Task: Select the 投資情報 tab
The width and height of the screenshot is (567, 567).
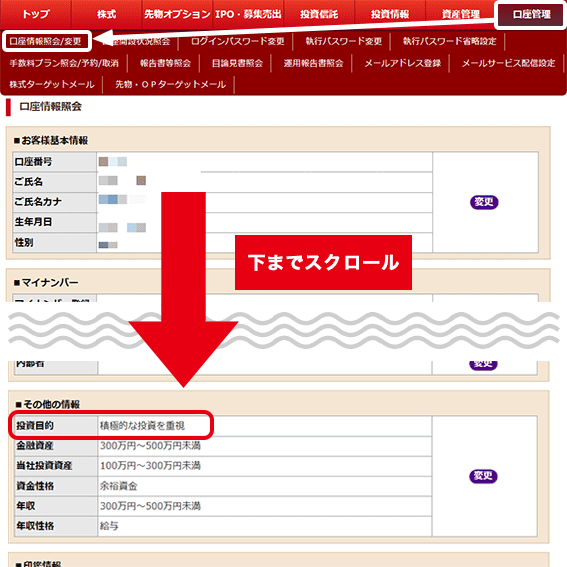Action: click(x=390, y=14)
